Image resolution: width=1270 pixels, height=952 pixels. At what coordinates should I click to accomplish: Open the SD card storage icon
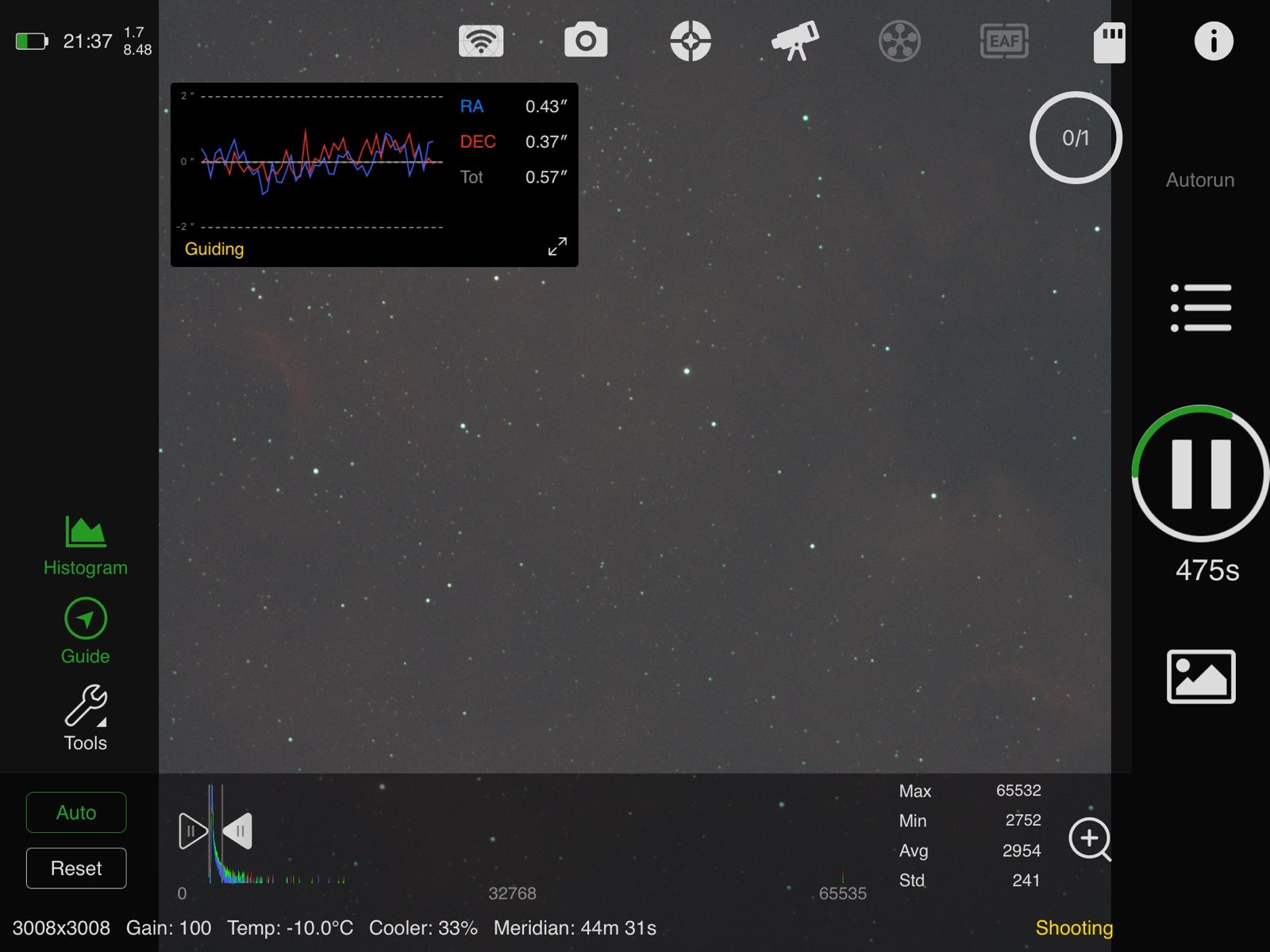1109,41
